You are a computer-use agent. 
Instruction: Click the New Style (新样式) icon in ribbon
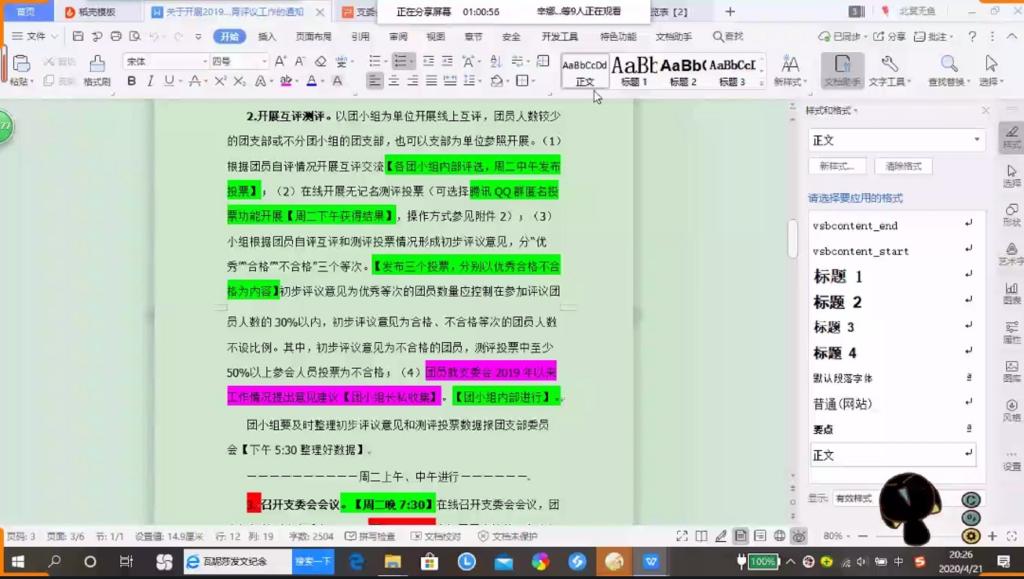tap(788, 66)
